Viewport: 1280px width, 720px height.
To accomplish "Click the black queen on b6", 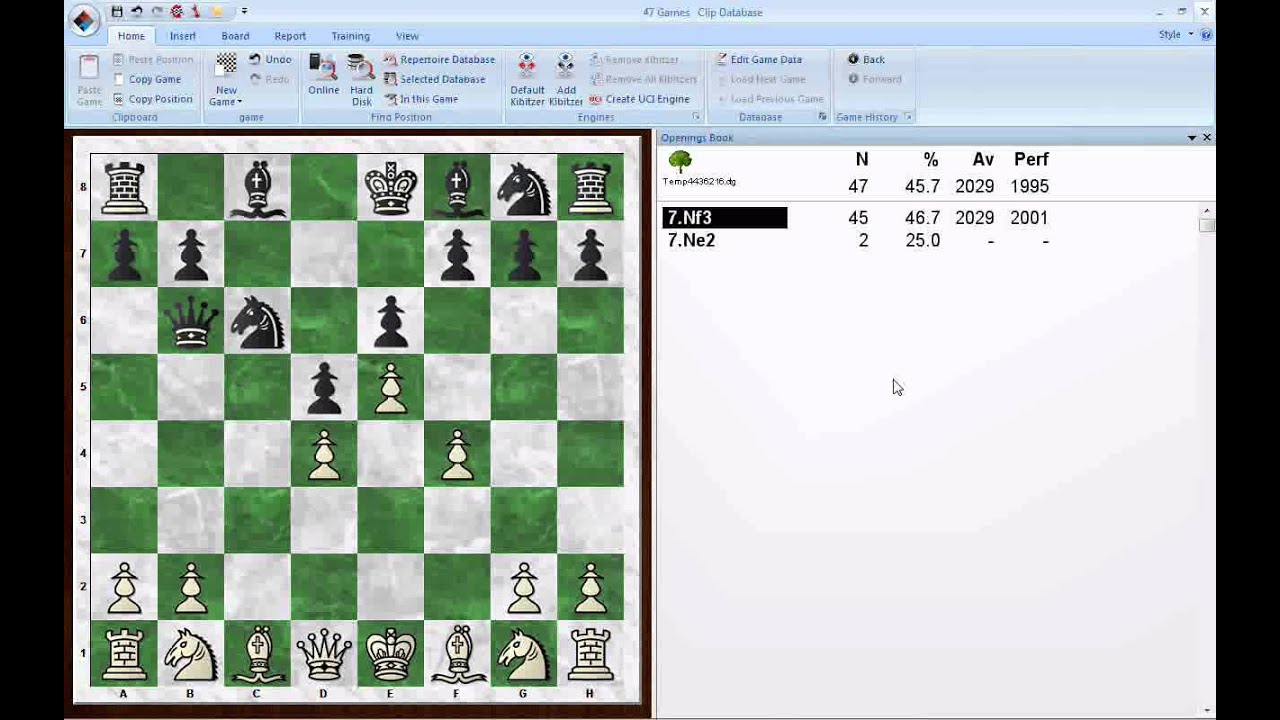I will (x=190, y=321).
